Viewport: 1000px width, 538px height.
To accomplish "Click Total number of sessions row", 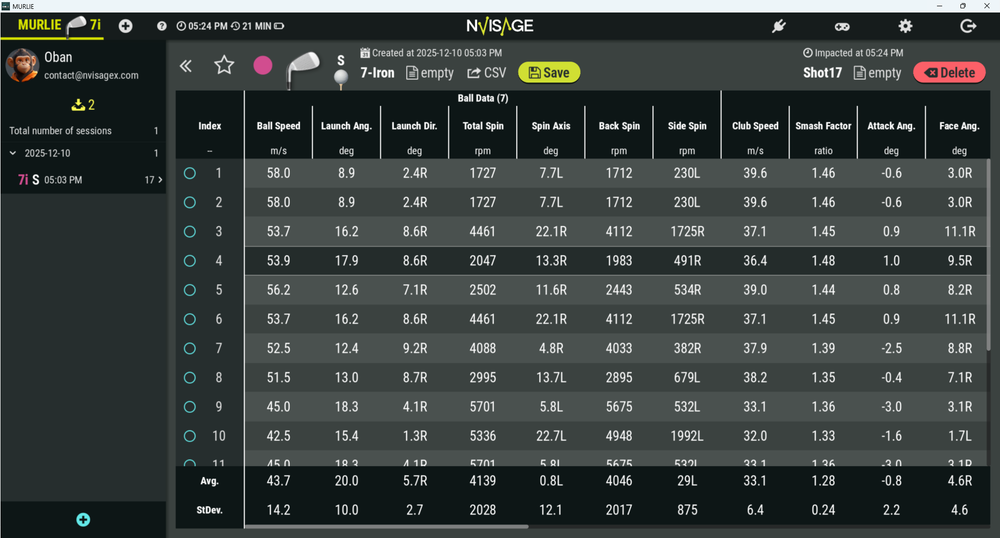I will [x=83, y=131].
